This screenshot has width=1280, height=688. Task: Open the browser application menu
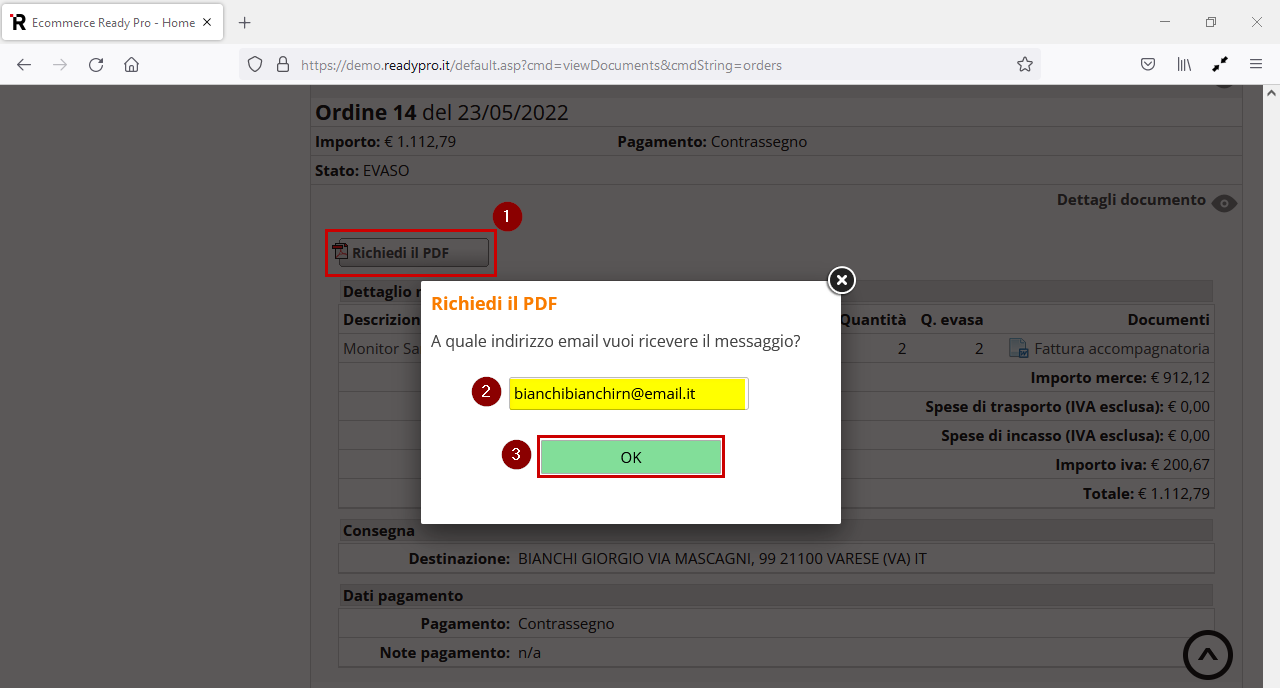point(1256,63)
